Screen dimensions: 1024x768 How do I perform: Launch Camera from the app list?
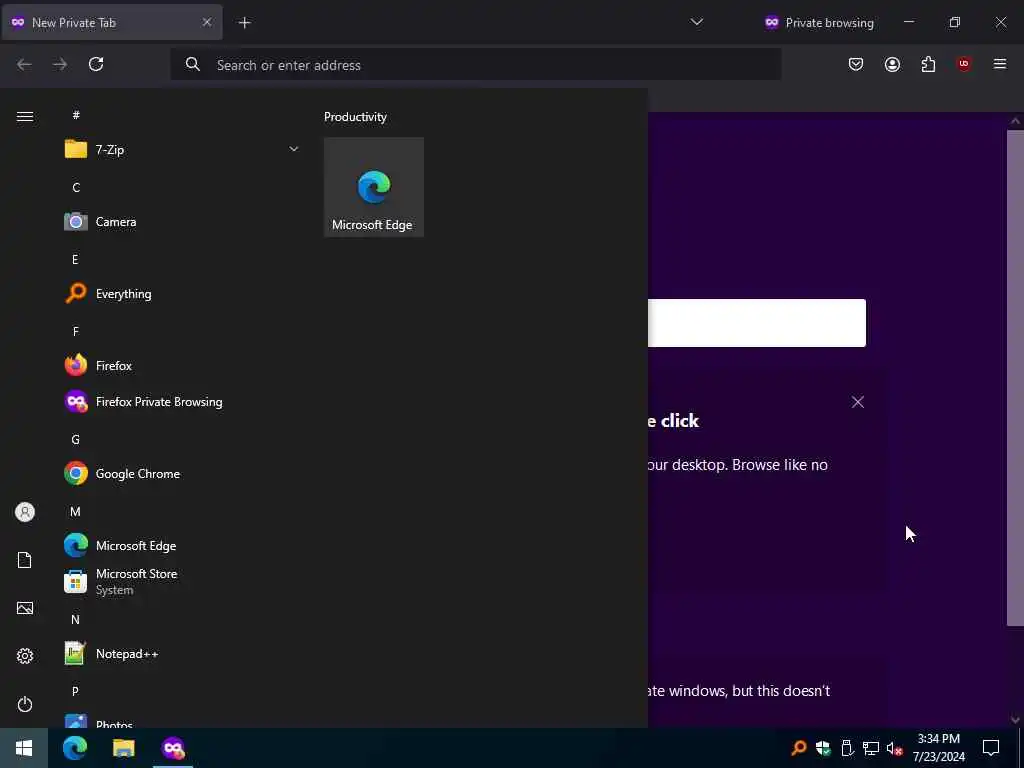(182, 222)
